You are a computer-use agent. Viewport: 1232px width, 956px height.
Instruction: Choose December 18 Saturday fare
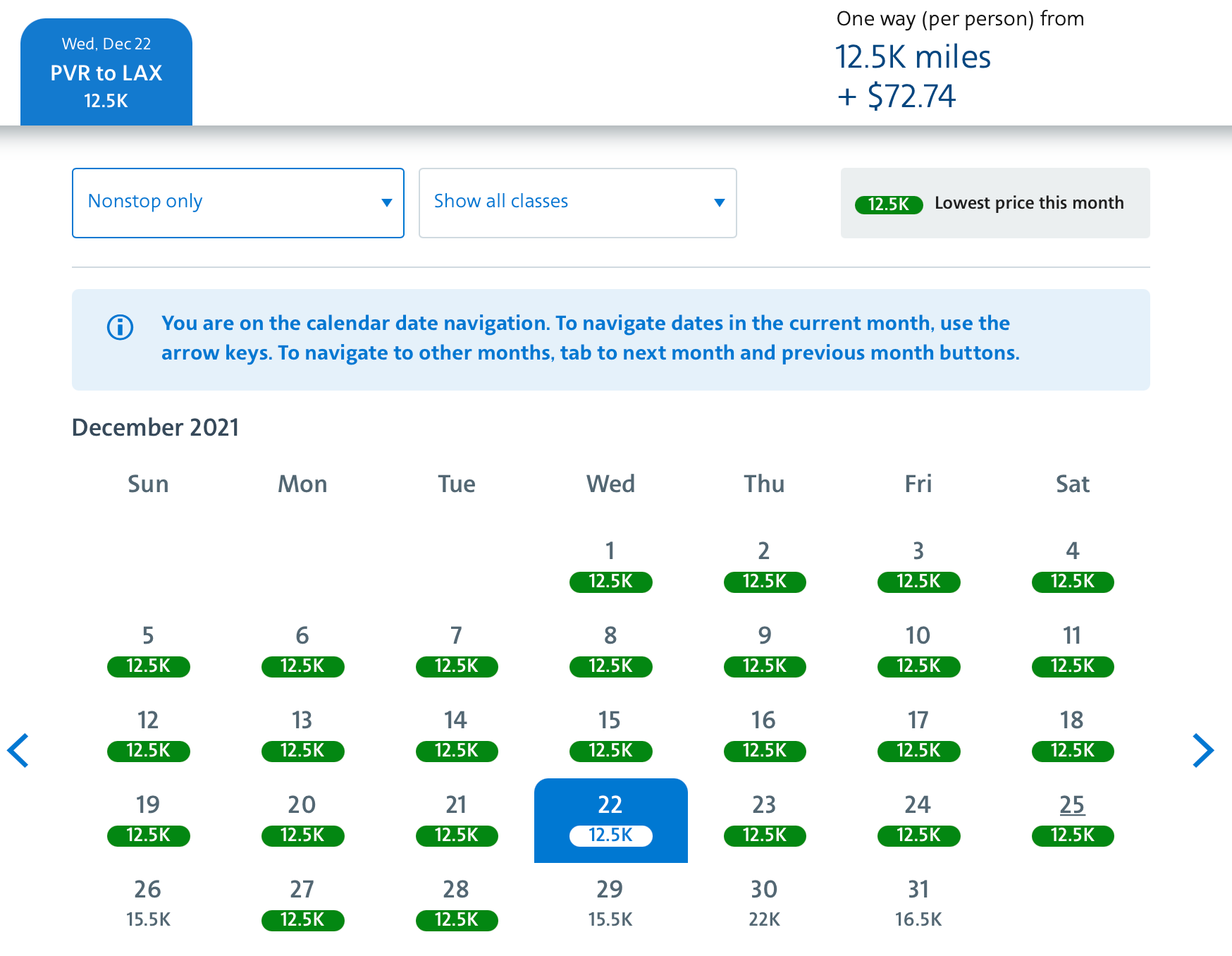pyautogui.click(x=1072, y=735)
